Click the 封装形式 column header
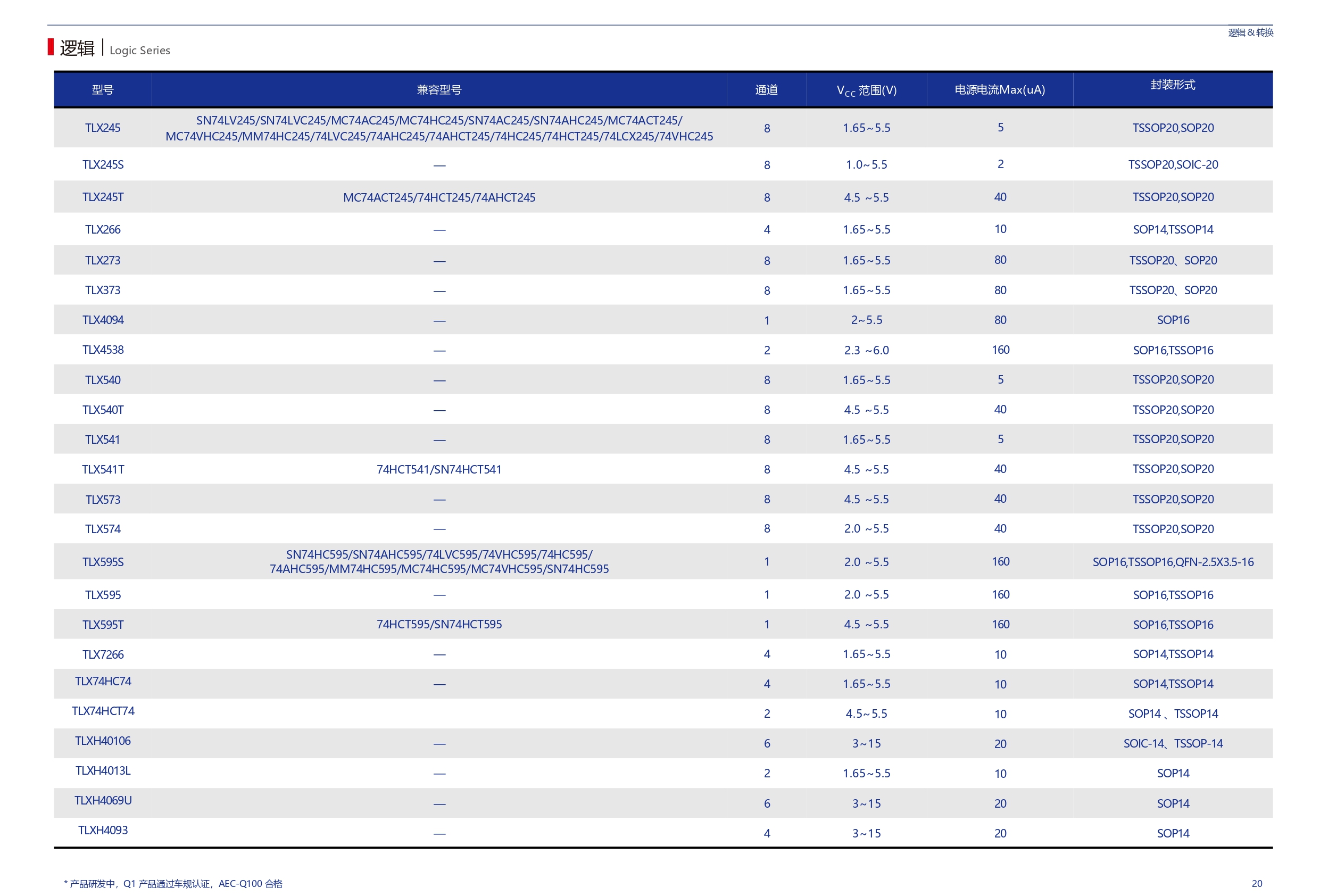 [x=1173, y=85]
